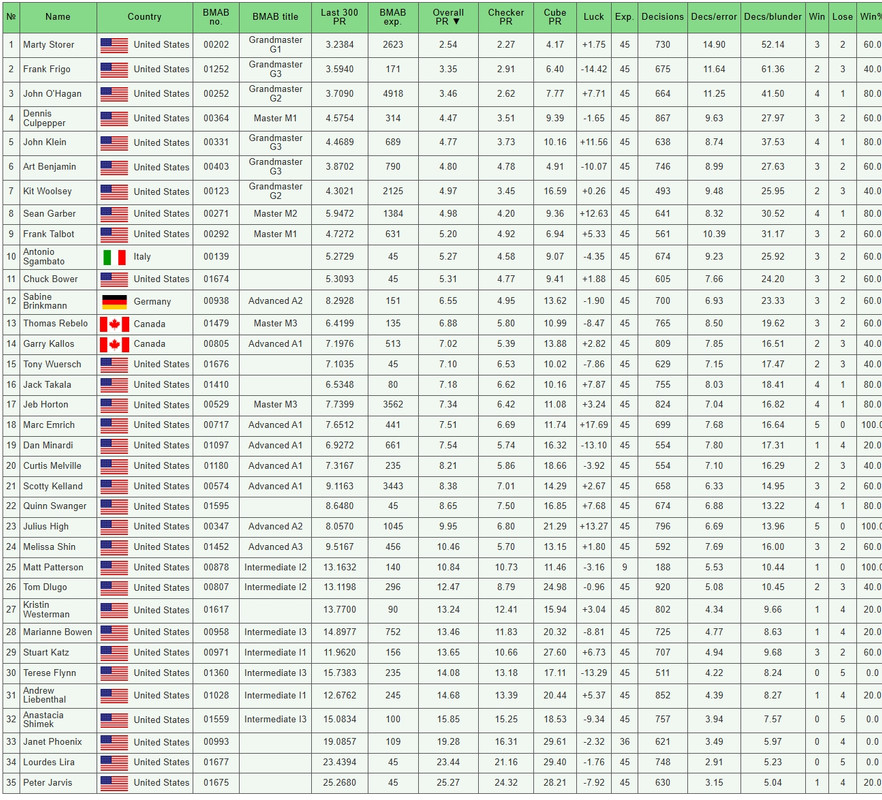Select the name Marty Storer
Screen dimensions: 882x800
(x=48, y=44)
